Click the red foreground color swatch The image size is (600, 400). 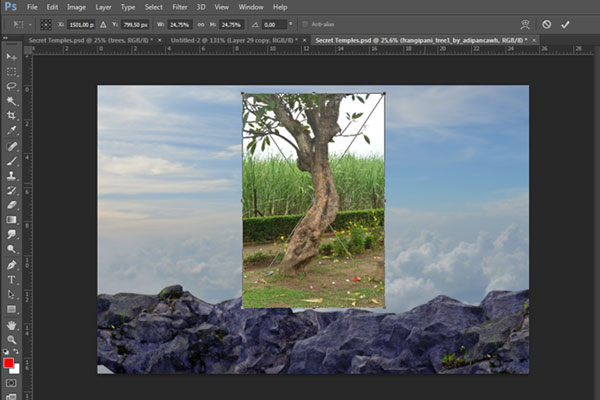(x=9, y=362)
